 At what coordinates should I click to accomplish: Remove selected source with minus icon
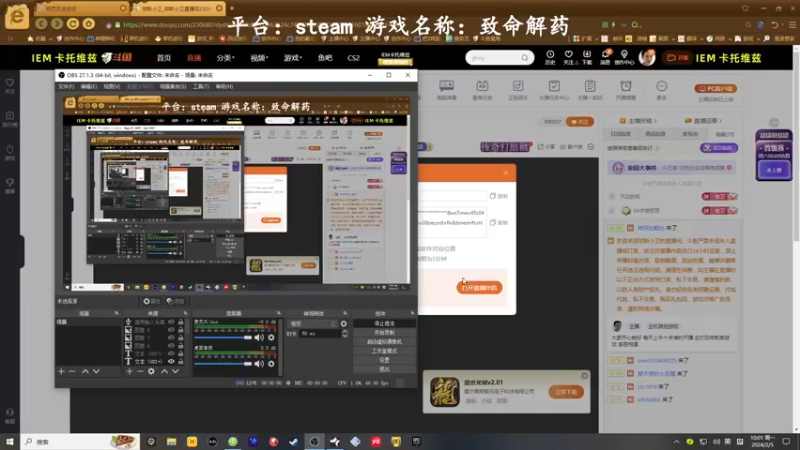point(140,371)
